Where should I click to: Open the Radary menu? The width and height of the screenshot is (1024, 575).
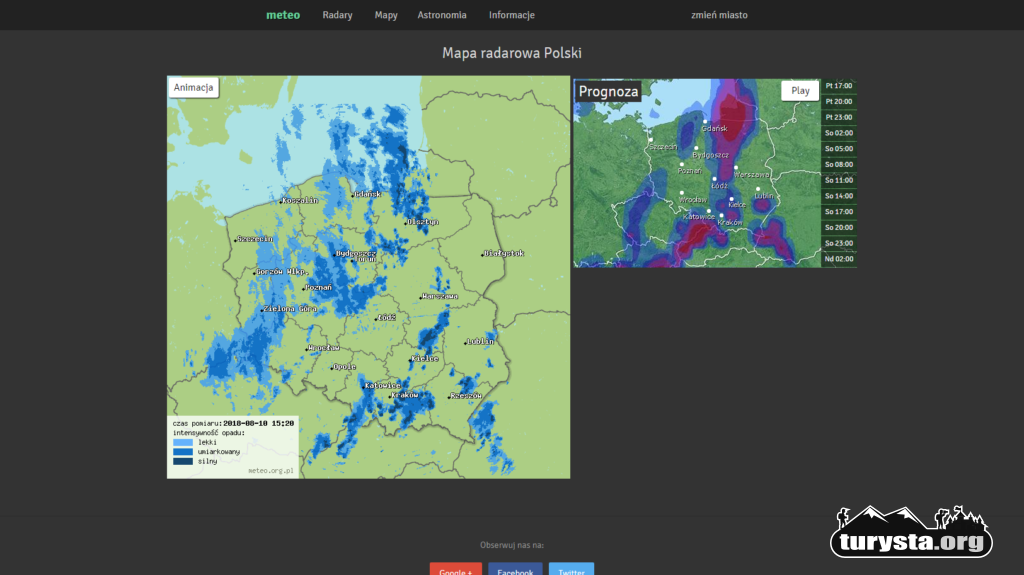click(337, 15)
